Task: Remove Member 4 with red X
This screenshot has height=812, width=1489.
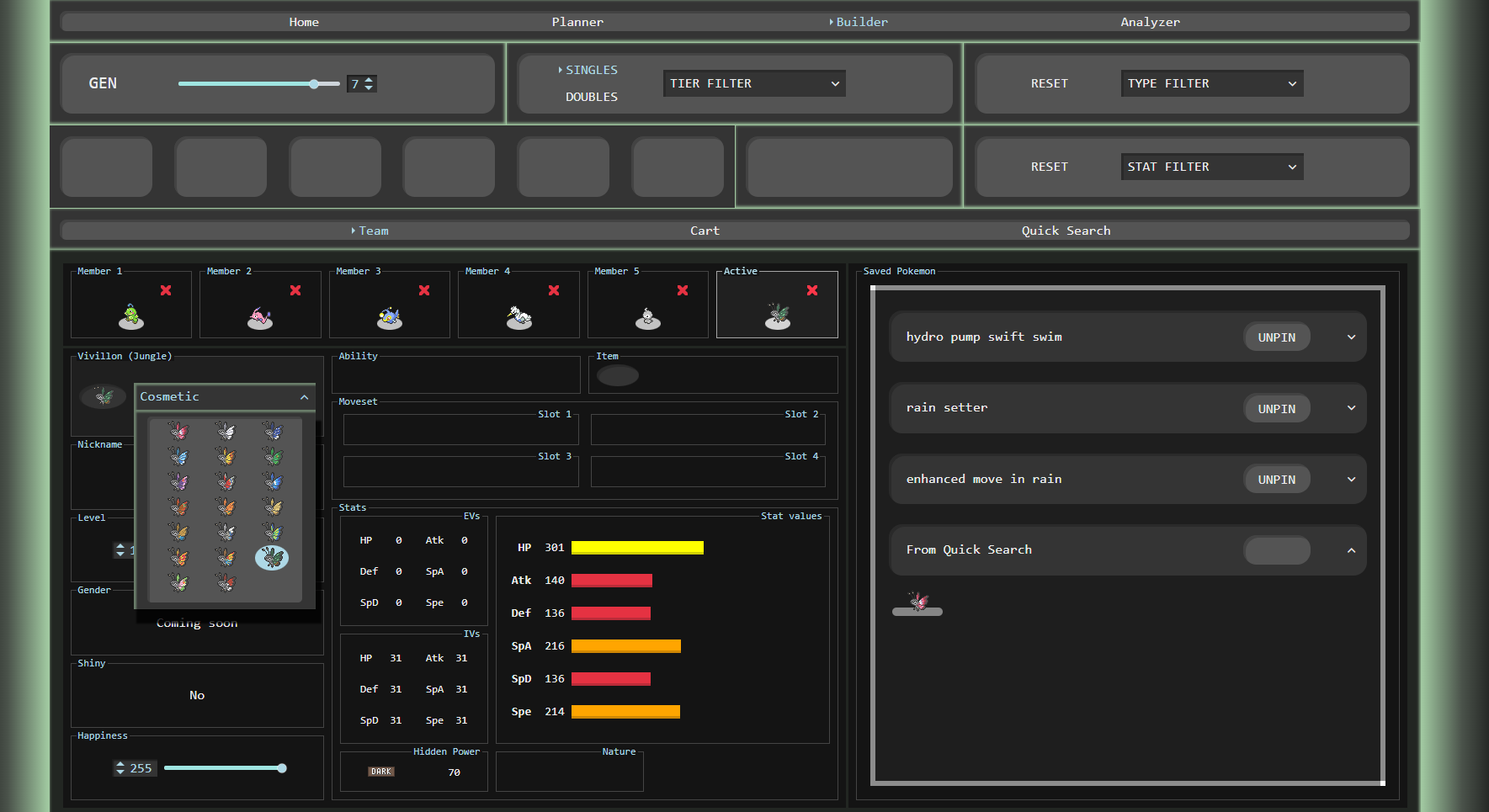Action: (x=554, y=290)
